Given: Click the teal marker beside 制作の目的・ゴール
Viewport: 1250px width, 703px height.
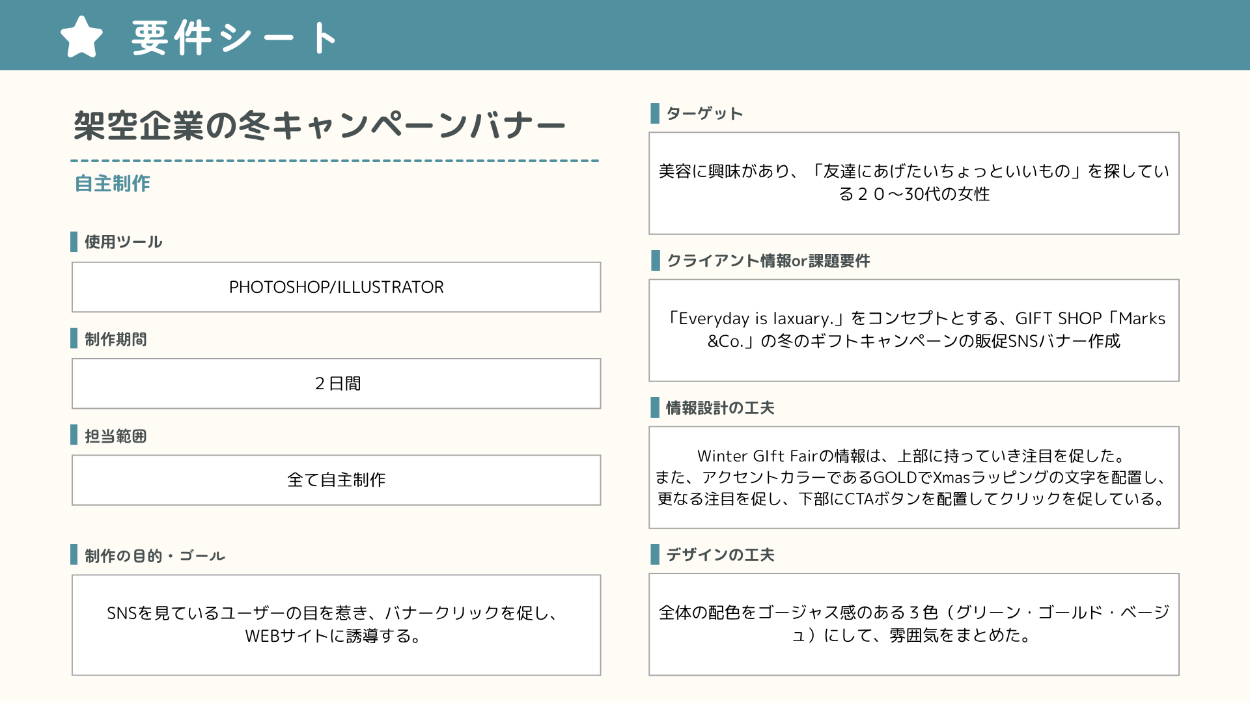Looking at the screenshot, I should click(x=74, y=555).
